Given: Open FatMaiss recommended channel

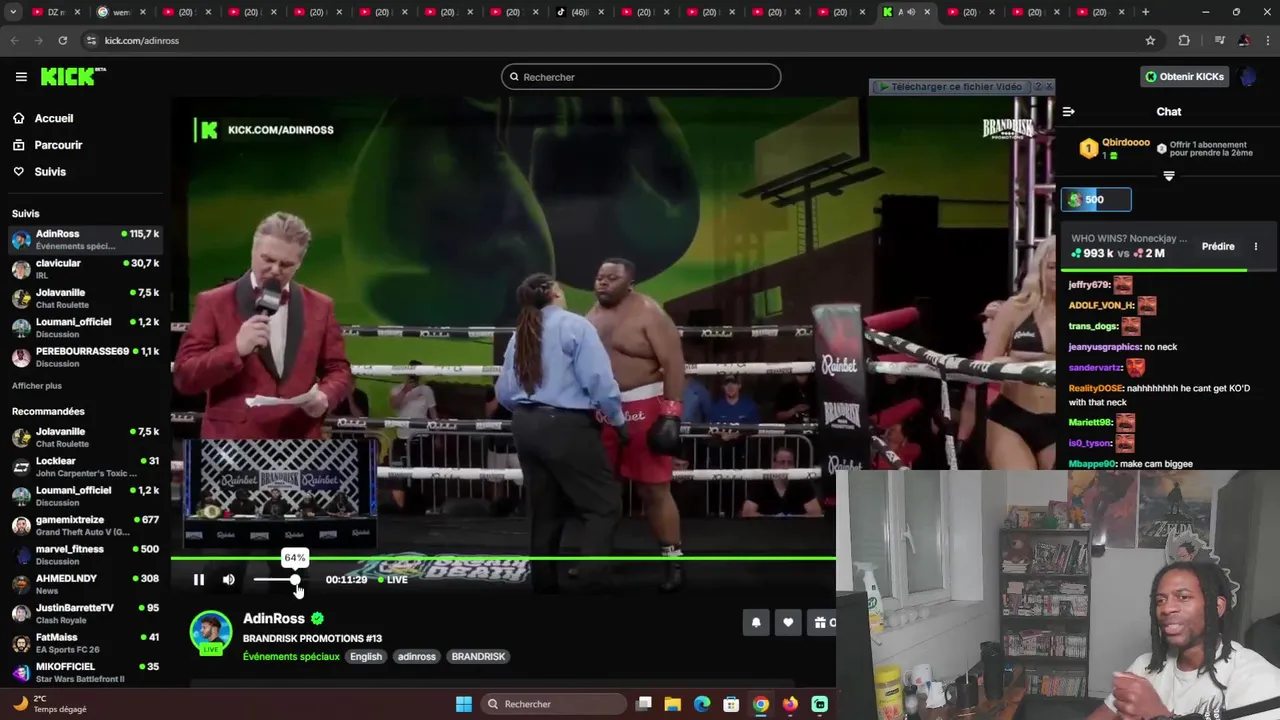Looking at the screenshot, I should tap(85, 643).
